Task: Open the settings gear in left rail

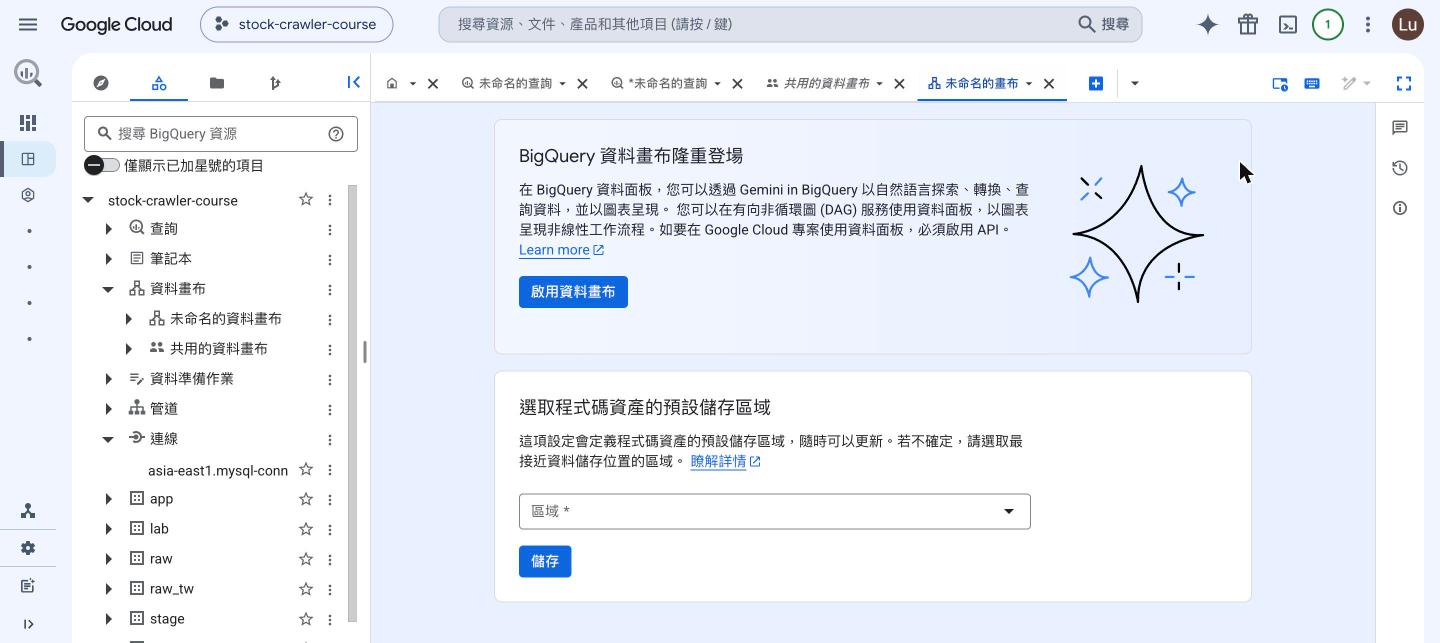Action: pos(28,548)
